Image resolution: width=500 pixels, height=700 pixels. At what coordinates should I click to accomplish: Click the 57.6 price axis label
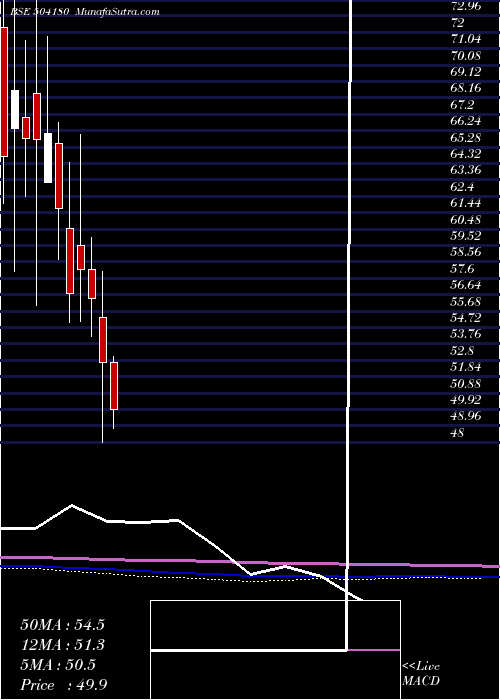click(x=462, y=269)
